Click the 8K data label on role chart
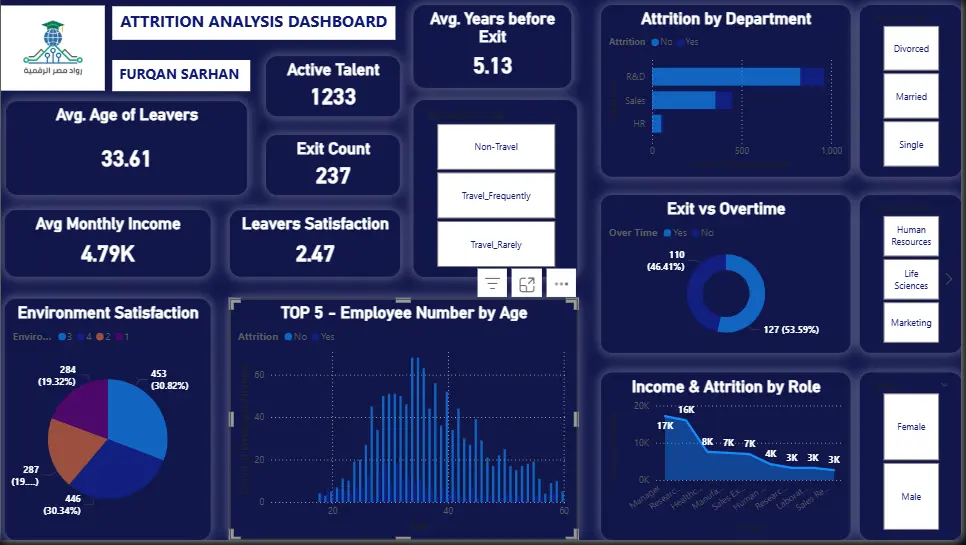Image resolution: width=966 pixels, height=545 pixels. 707,442
